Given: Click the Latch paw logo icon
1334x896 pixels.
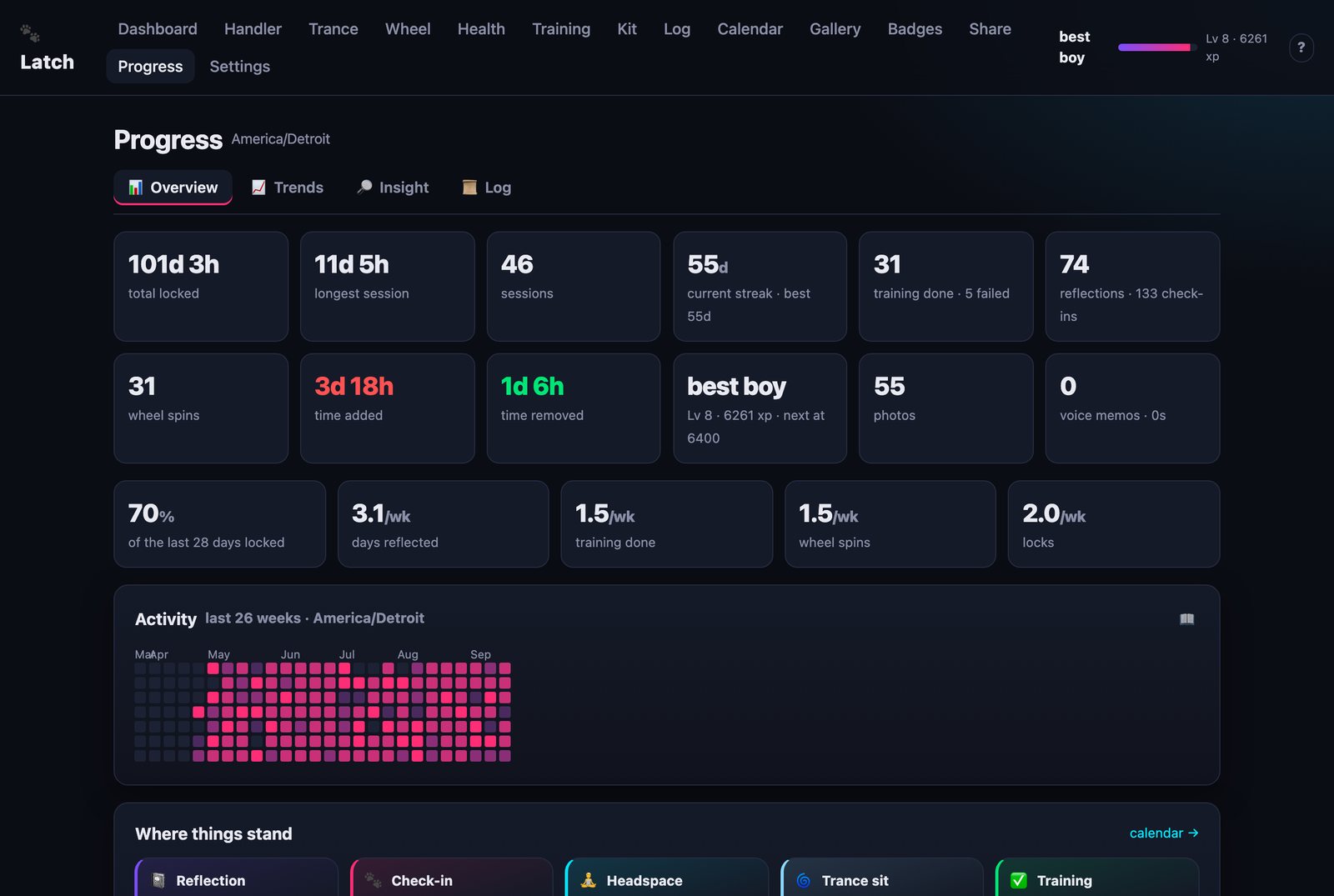Looking at the screenshot, I should 30,33.
